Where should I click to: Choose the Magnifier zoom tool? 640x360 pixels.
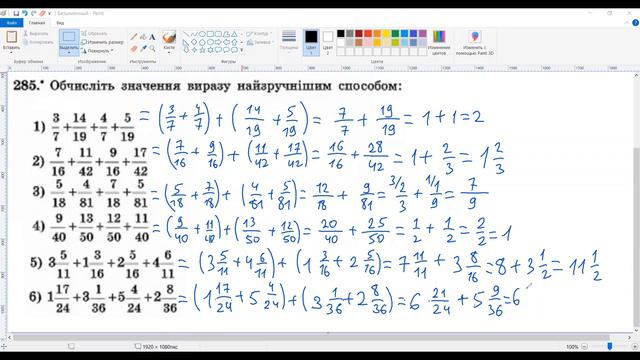[152, 49]
